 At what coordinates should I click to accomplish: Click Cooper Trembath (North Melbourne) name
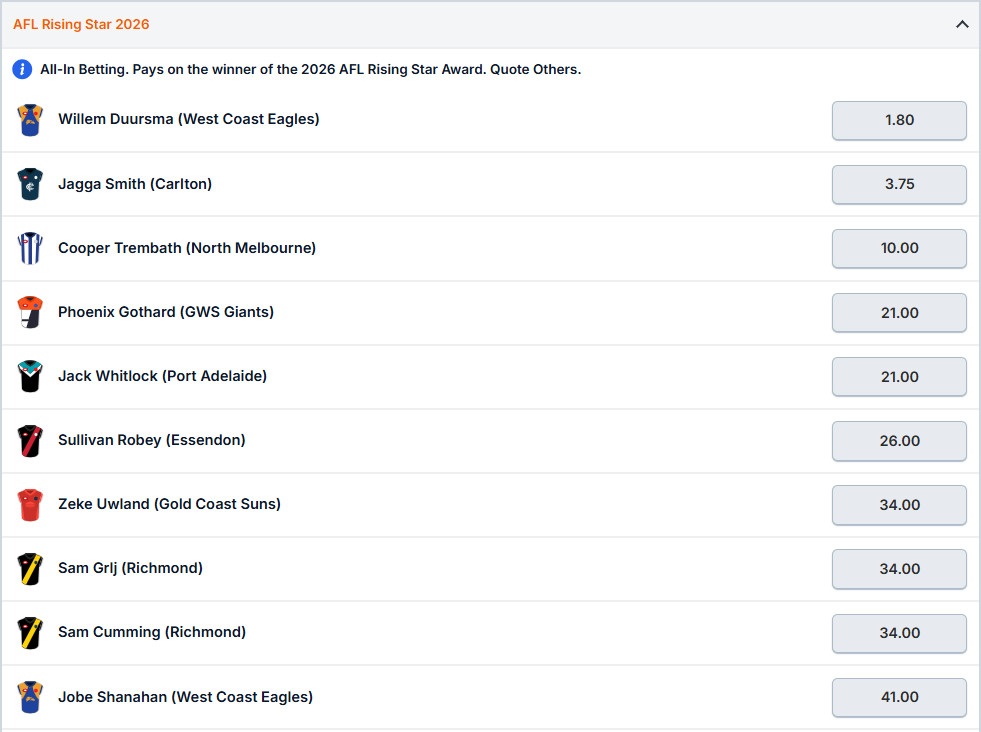(187, 248)
